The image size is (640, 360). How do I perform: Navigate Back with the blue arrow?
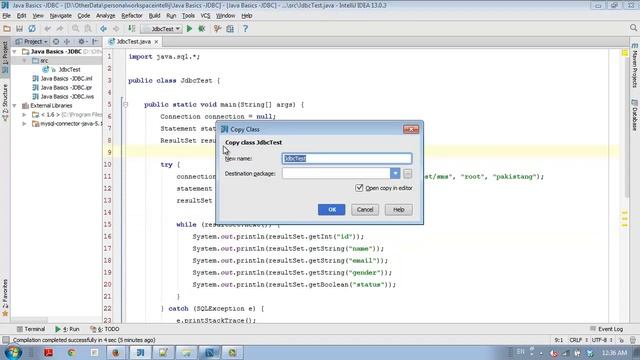pos(103,29)
